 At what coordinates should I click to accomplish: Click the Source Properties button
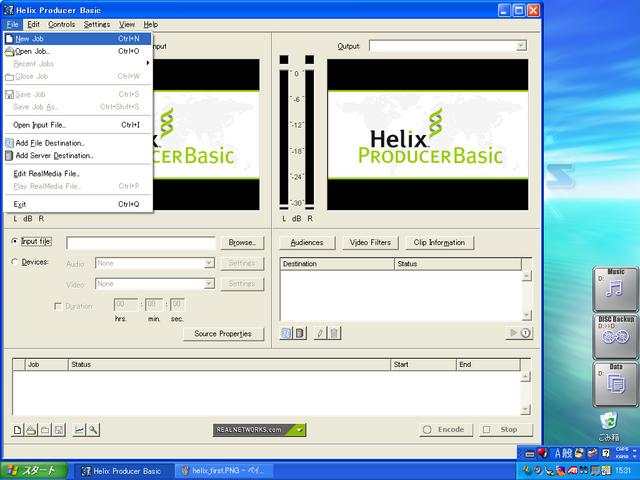tap(223, 334)
